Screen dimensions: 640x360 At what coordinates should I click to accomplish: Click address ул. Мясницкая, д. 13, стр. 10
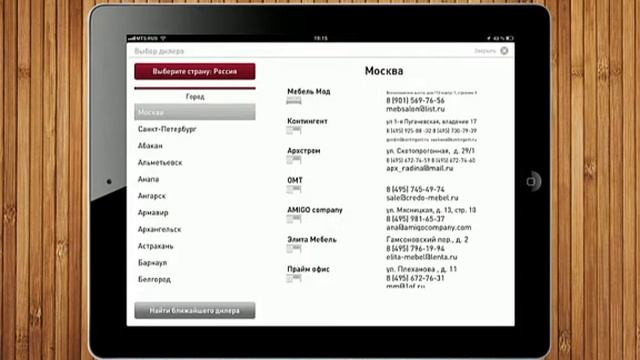click(x=431, y=210)
